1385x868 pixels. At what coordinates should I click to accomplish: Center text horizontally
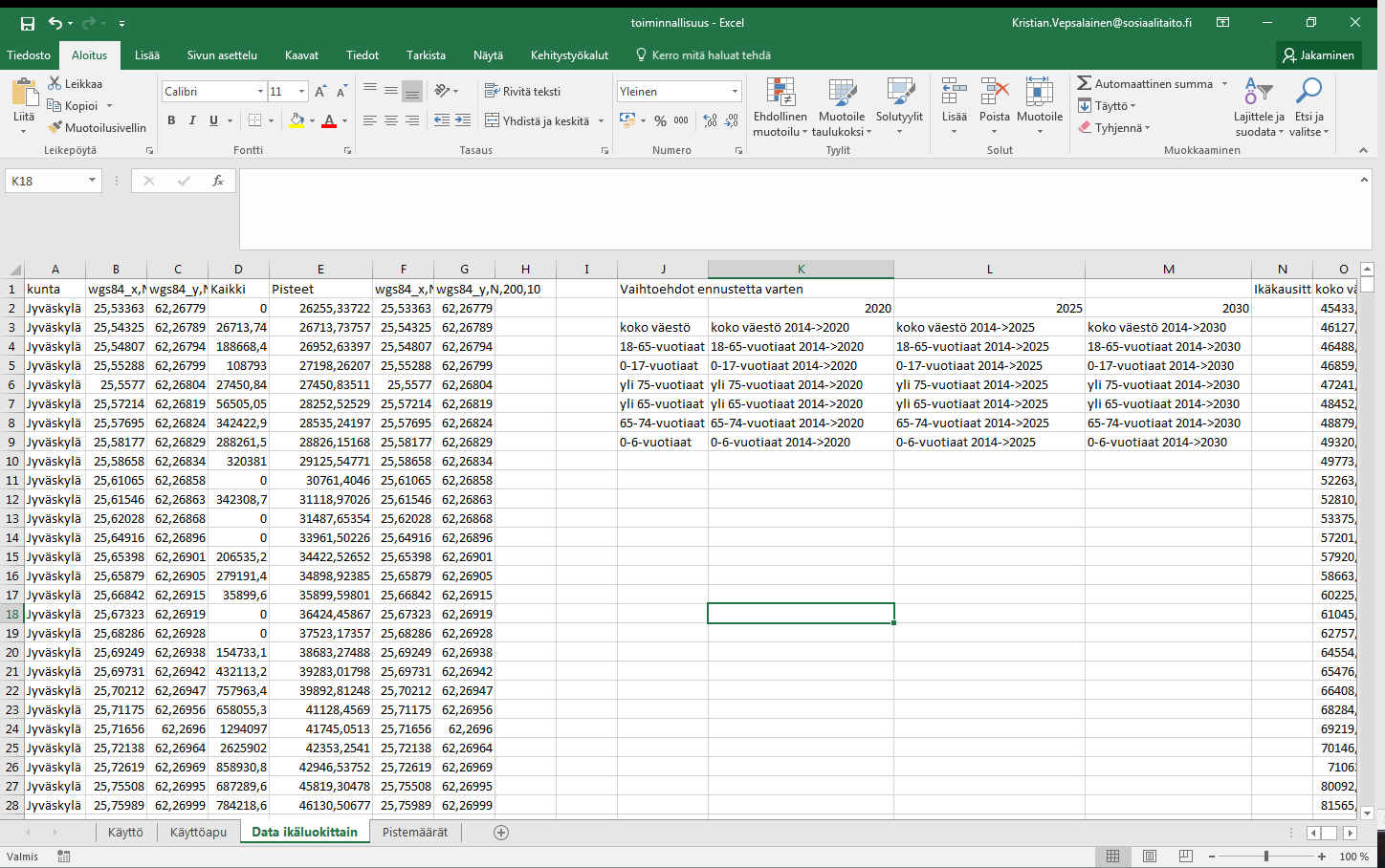coord(391,120)
